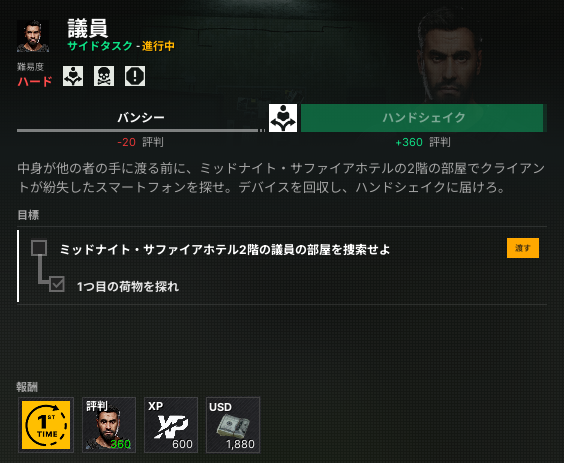
Task: Click the USD 1,880 cash reward icon
Action: pos(233,425)
